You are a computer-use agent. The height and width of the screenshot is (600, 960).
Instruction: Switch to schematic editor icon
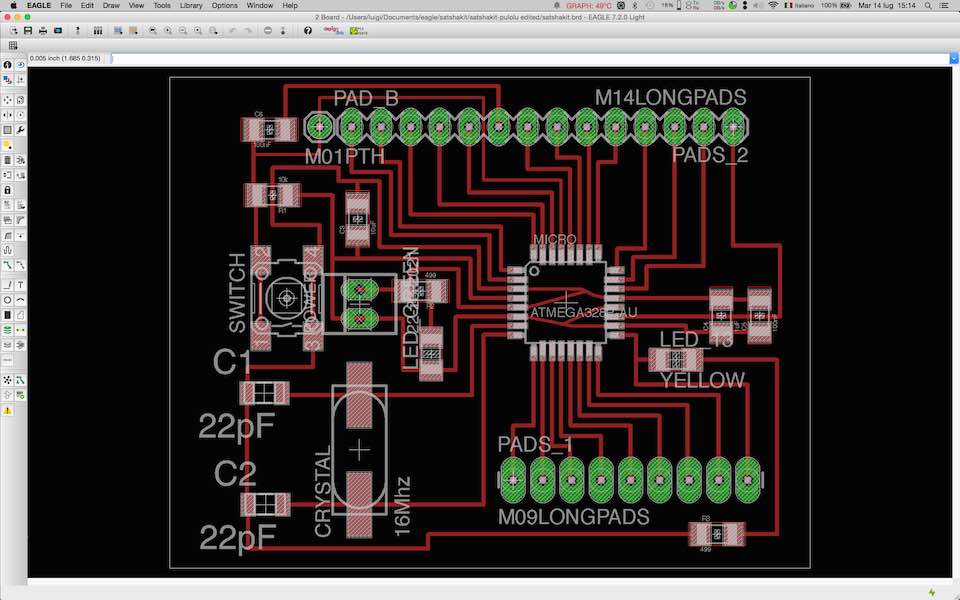tap(77, 31)
